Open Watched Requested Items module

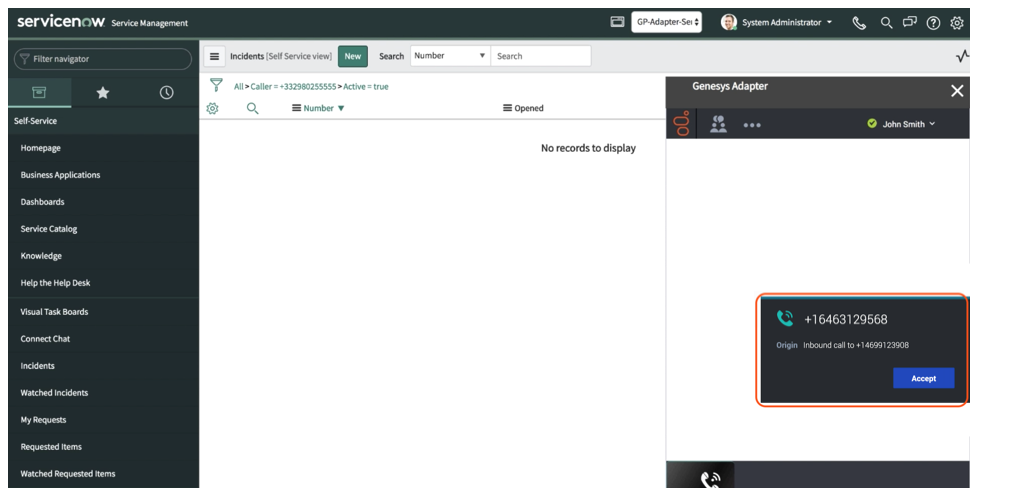point(67,474)
